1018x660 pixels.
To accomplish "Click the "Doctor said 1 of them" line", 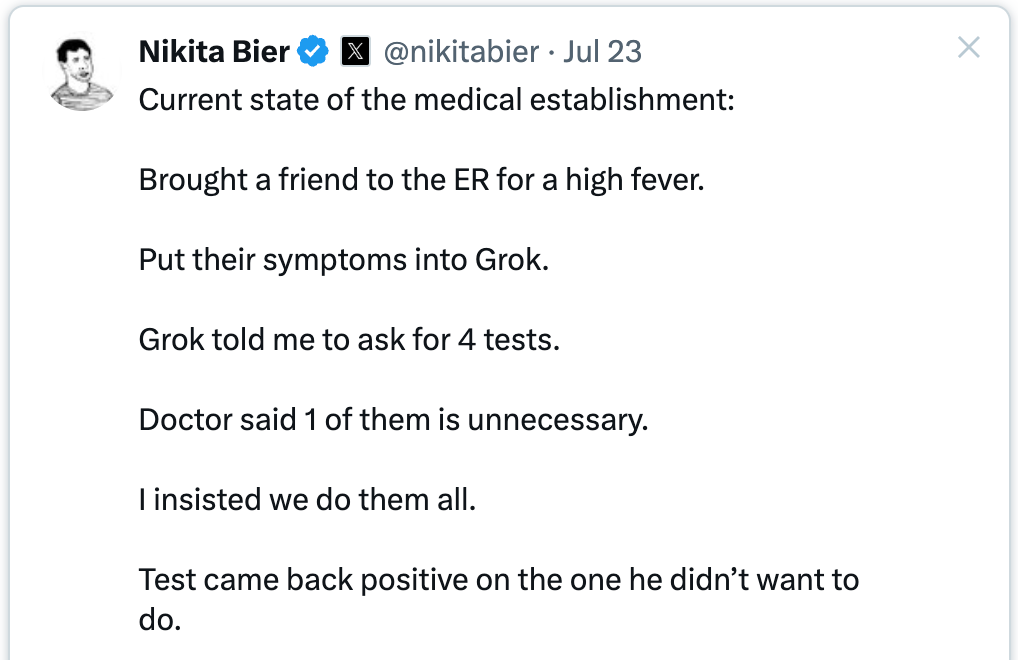I will 393,419.
